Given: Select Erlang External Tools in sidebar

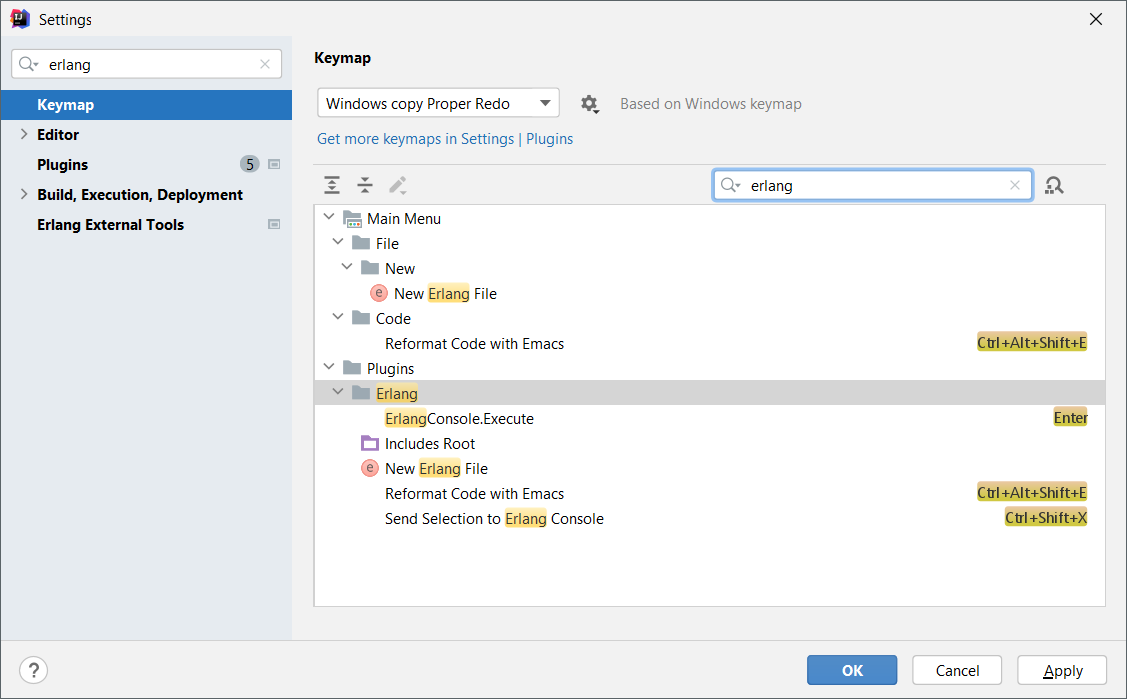Looking at the screenshot, I should click(x=147, y=225).
